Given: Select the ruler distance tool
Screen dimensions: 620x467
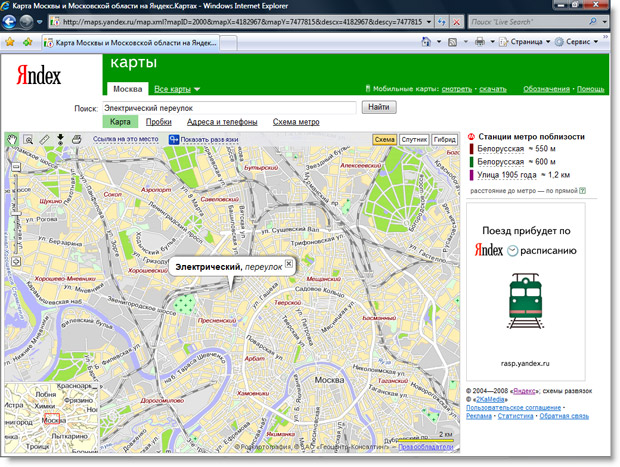Looking at the screenshot, I should (44, 139).
